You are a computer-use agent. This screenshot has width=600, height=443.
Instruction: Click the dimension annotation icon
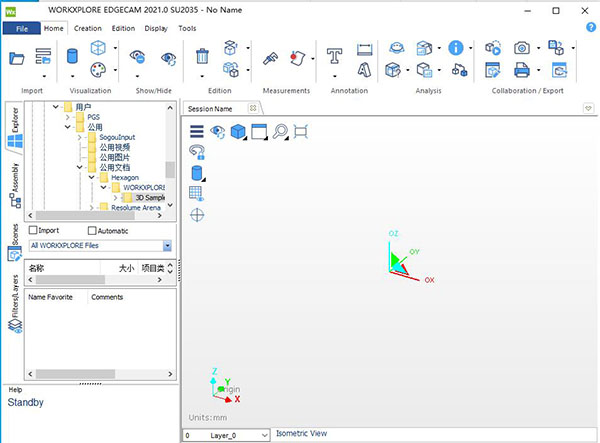(x=364, y=49)
